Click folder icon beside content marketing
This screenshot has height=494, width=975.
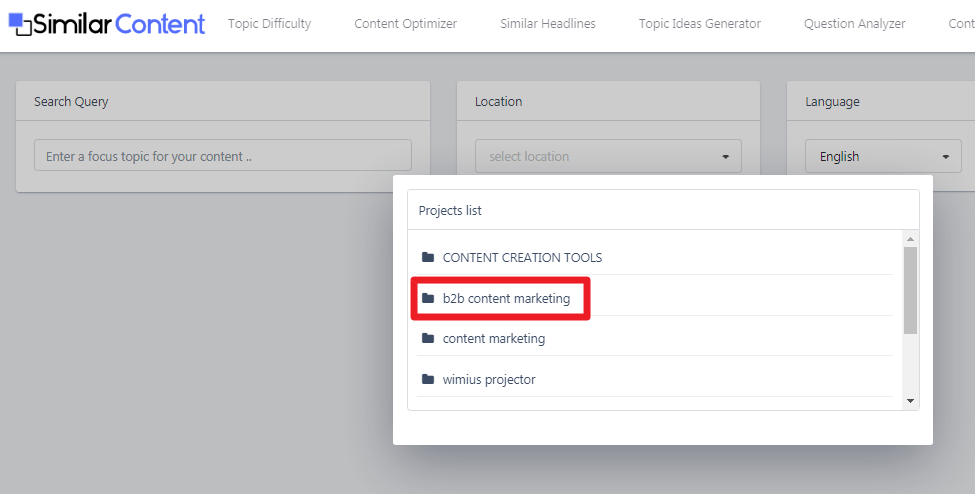428,338
